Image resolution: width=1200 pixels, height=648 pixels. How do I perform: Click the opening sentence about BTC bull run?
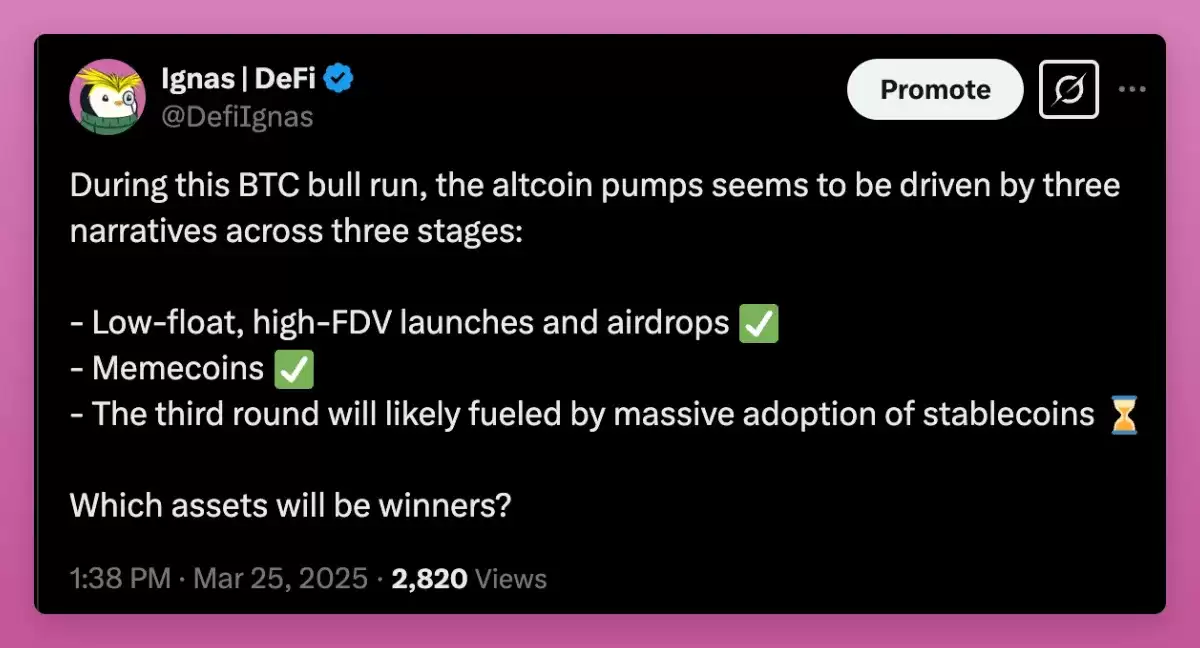click(x=595, y=187)
